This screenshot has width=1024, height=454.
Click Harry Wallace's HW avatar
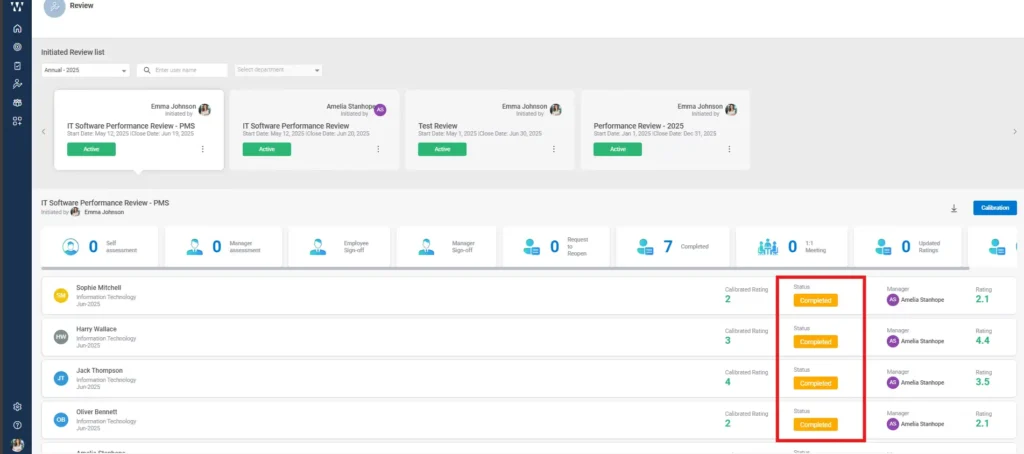(61, 337)
